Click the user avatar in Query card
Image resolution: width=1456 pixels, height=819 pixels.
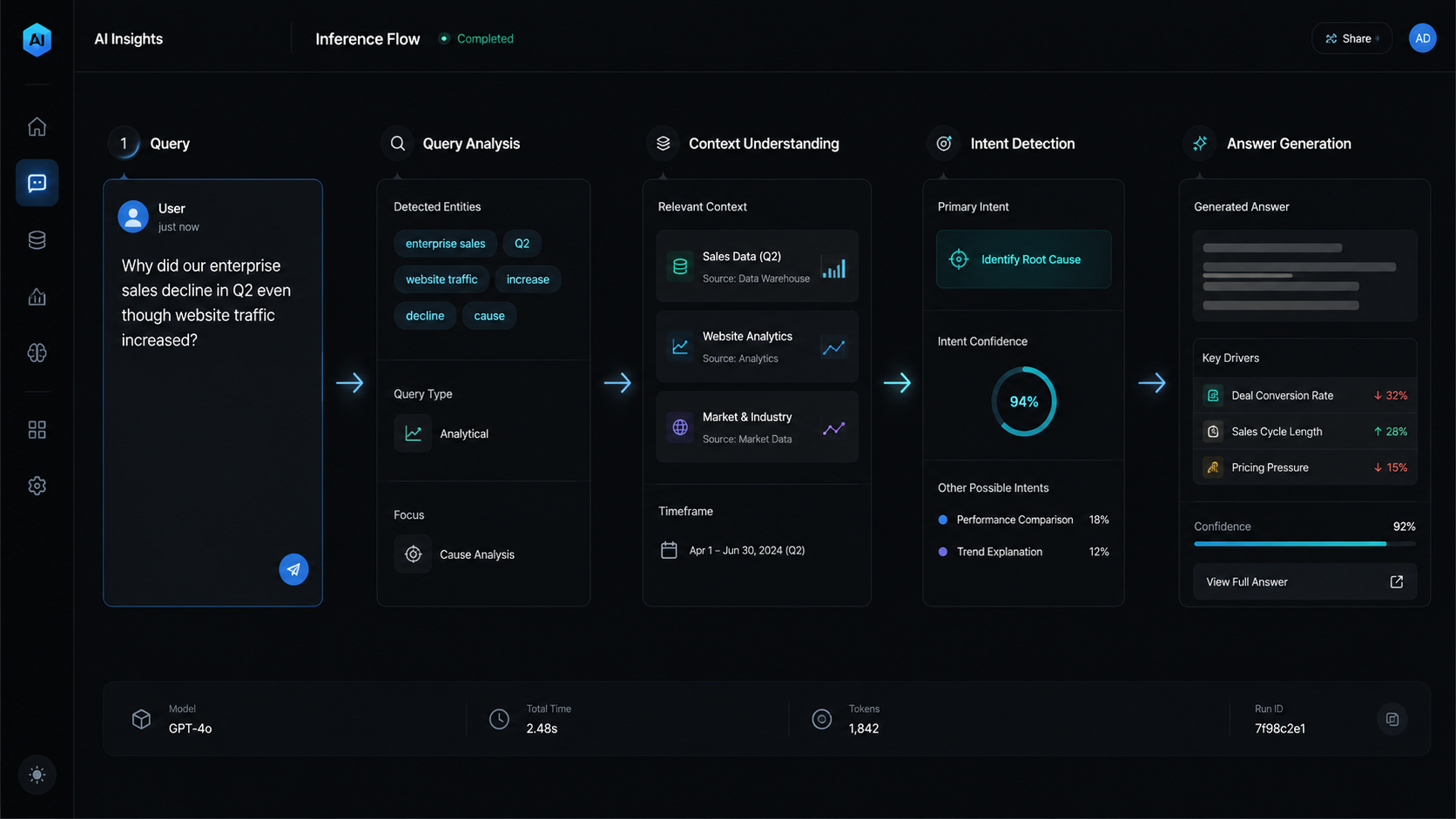133,217
